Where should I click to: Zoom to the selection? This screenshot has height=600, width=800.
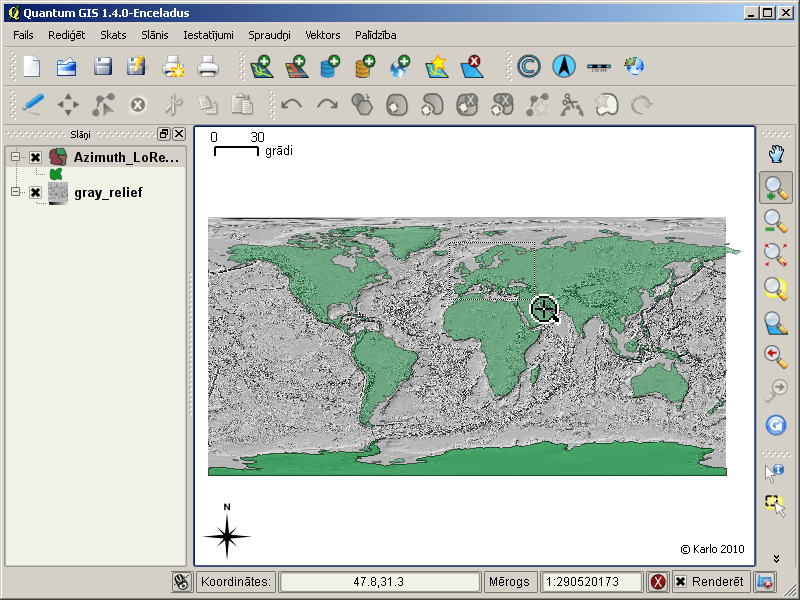click(x=776, y=288)
